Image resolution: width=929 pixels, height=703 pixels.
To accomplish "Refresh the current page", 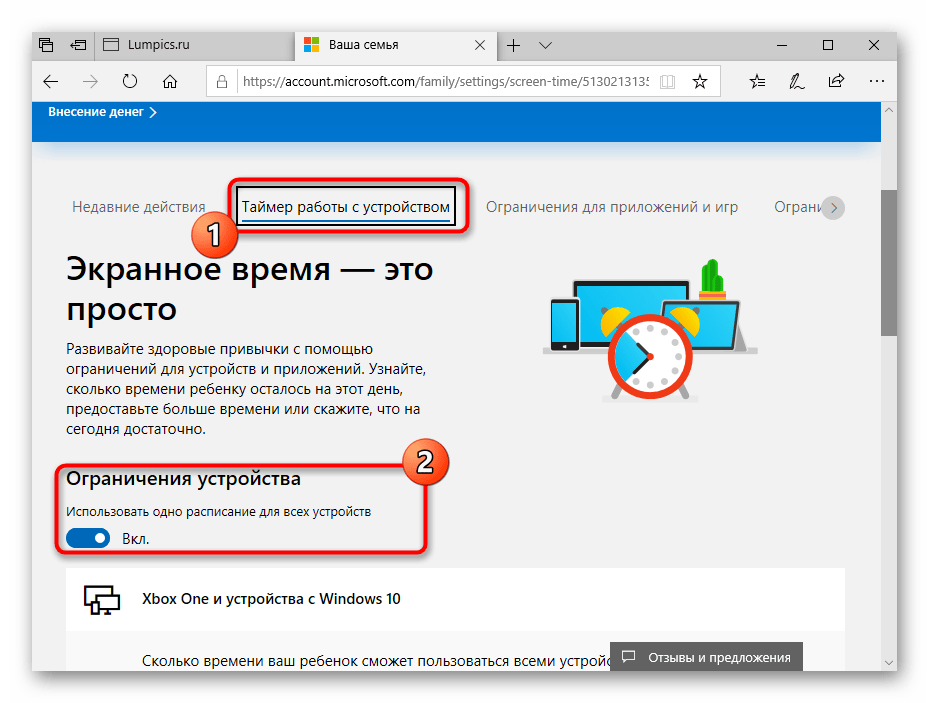I will click(130, 81).
